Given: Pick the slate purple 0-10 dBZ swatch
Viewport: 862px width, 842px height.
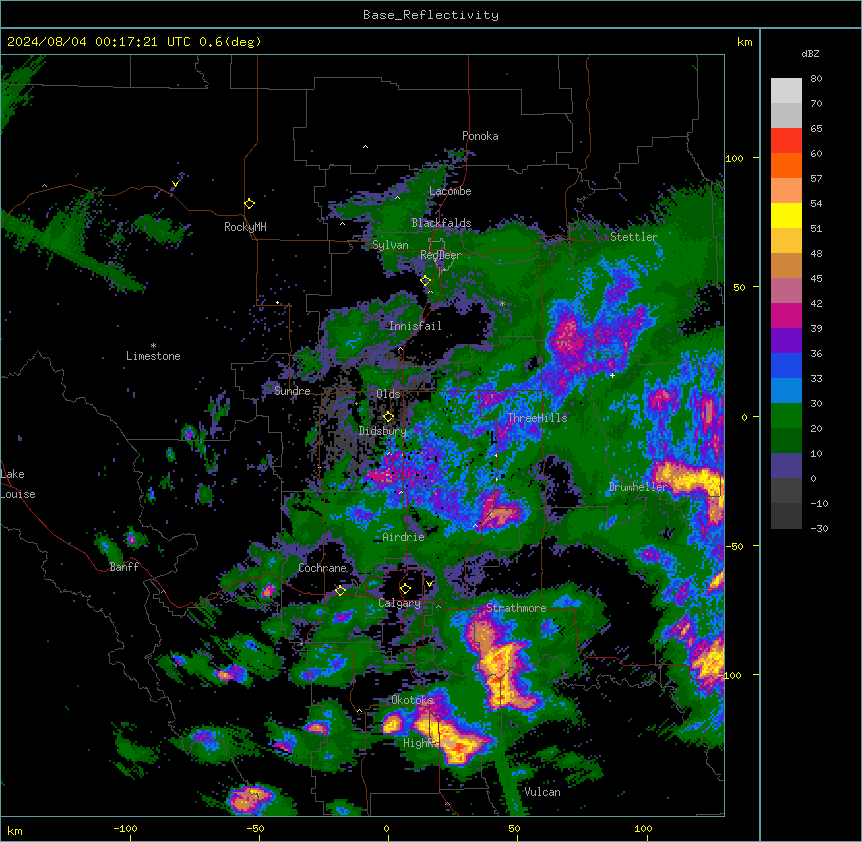Looking at the screenshot, I should 786,466.
